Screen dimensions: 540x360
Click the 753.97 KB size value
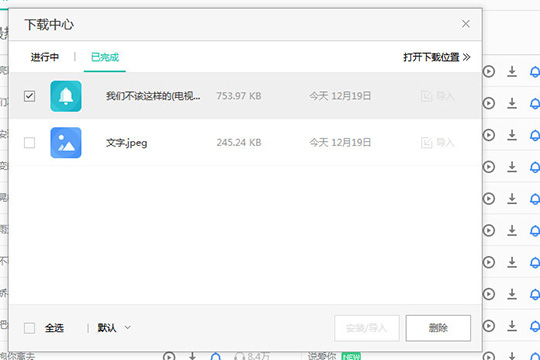point(239,96)
